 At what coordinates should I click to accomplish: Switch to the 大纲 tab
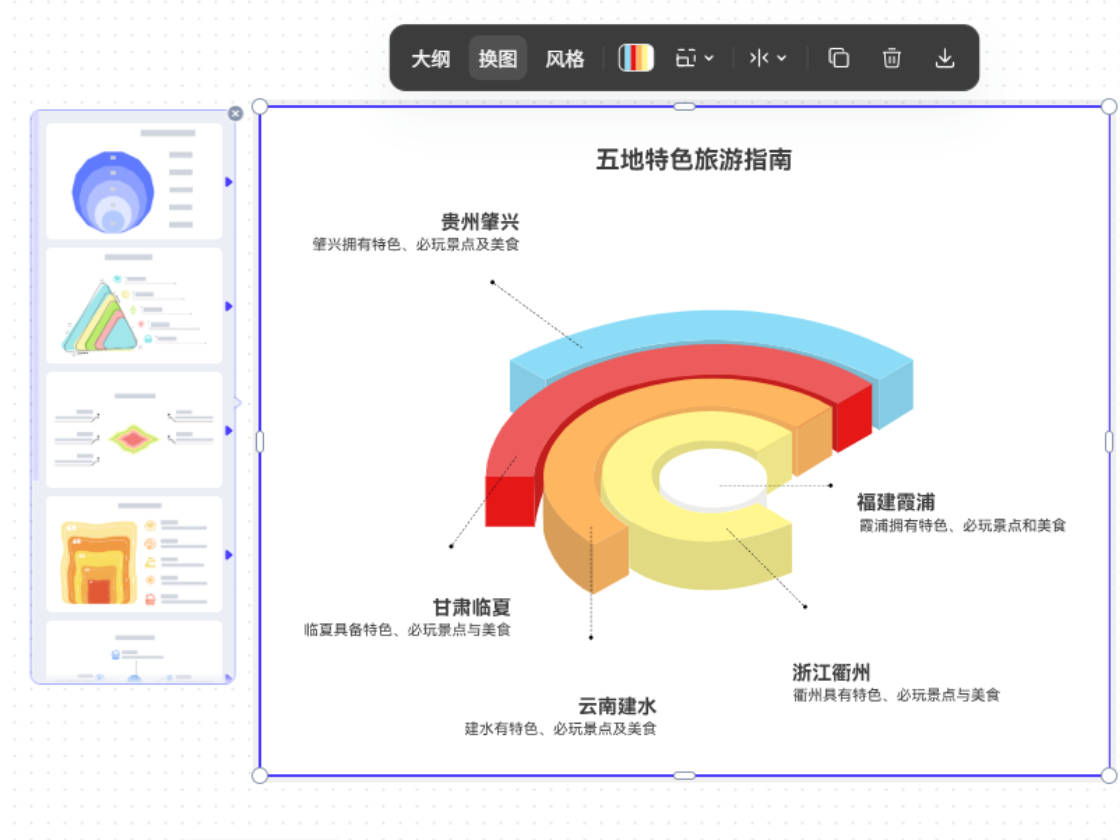[429, 58]
